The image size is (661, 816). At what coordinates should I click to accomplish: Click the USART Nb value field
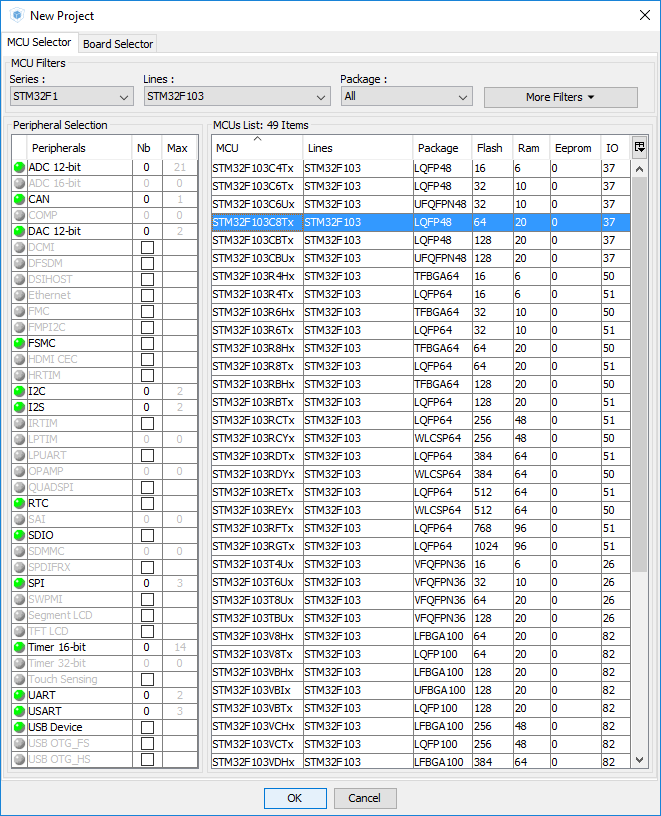click(x=147, y=711)
